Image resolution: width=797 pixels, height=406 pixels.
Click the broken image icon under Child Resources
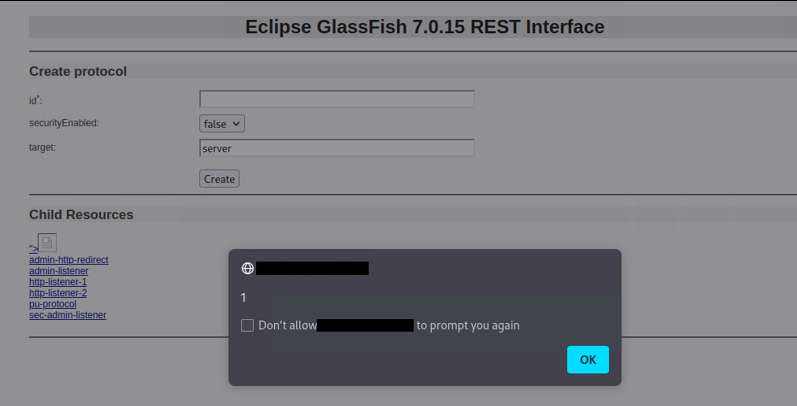click(47, 243)
